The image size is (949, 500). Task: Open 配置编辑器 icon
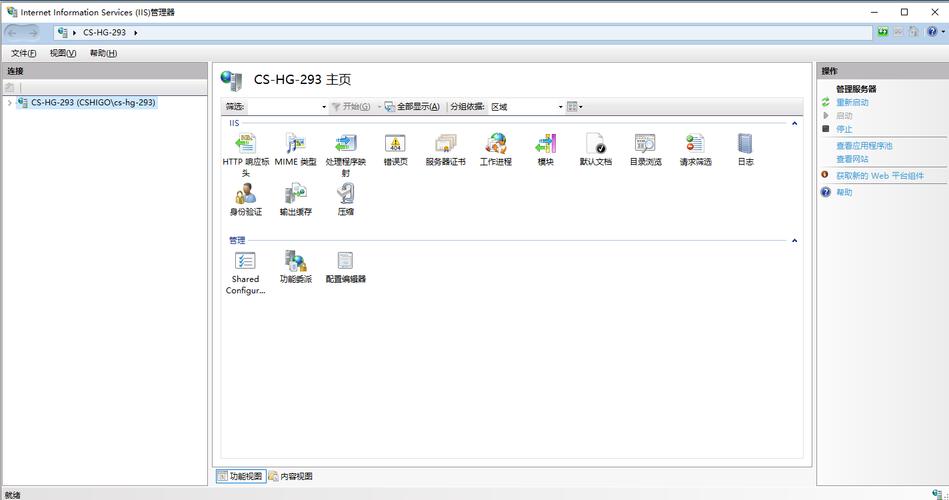pos(346,261)
